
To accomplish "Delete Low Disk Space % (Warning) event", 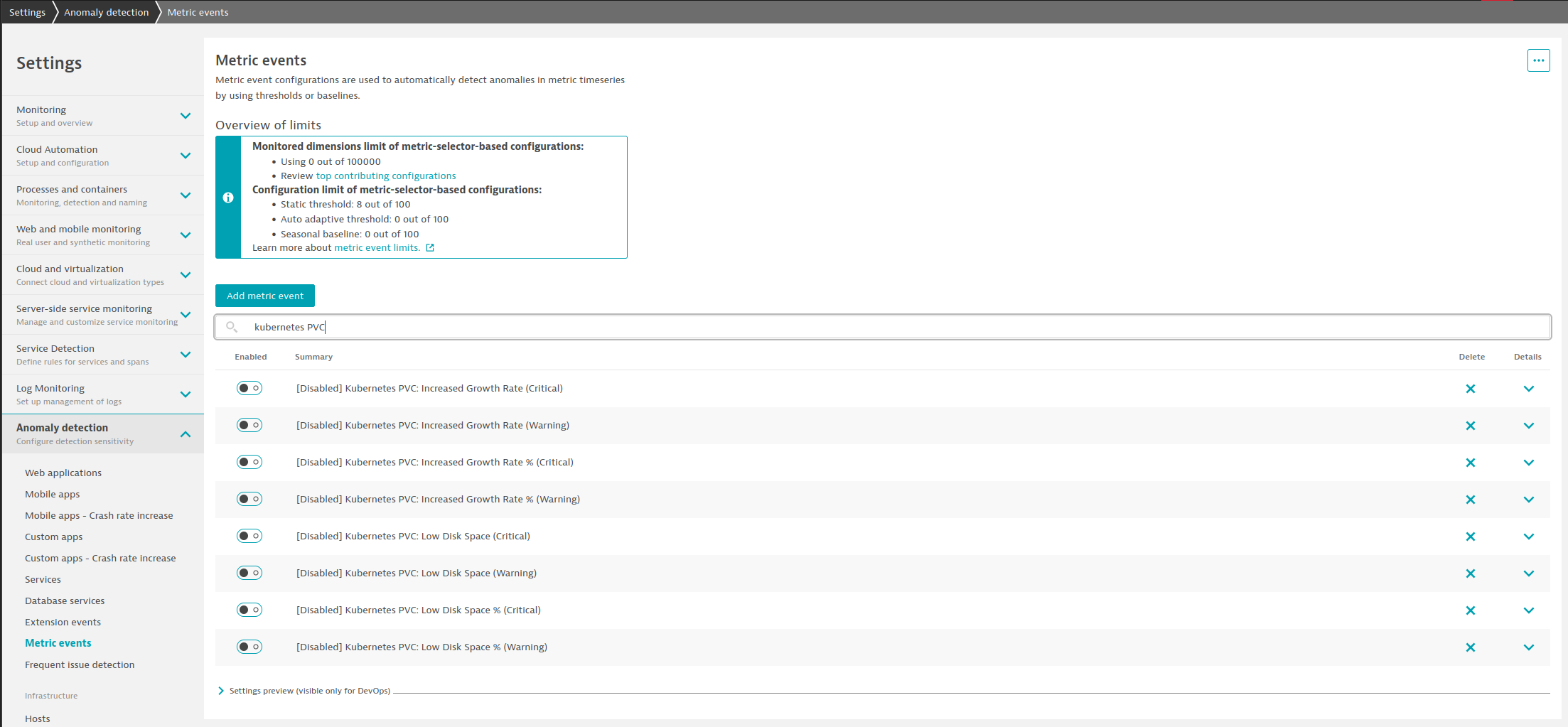I will [x=1471, y=647].
